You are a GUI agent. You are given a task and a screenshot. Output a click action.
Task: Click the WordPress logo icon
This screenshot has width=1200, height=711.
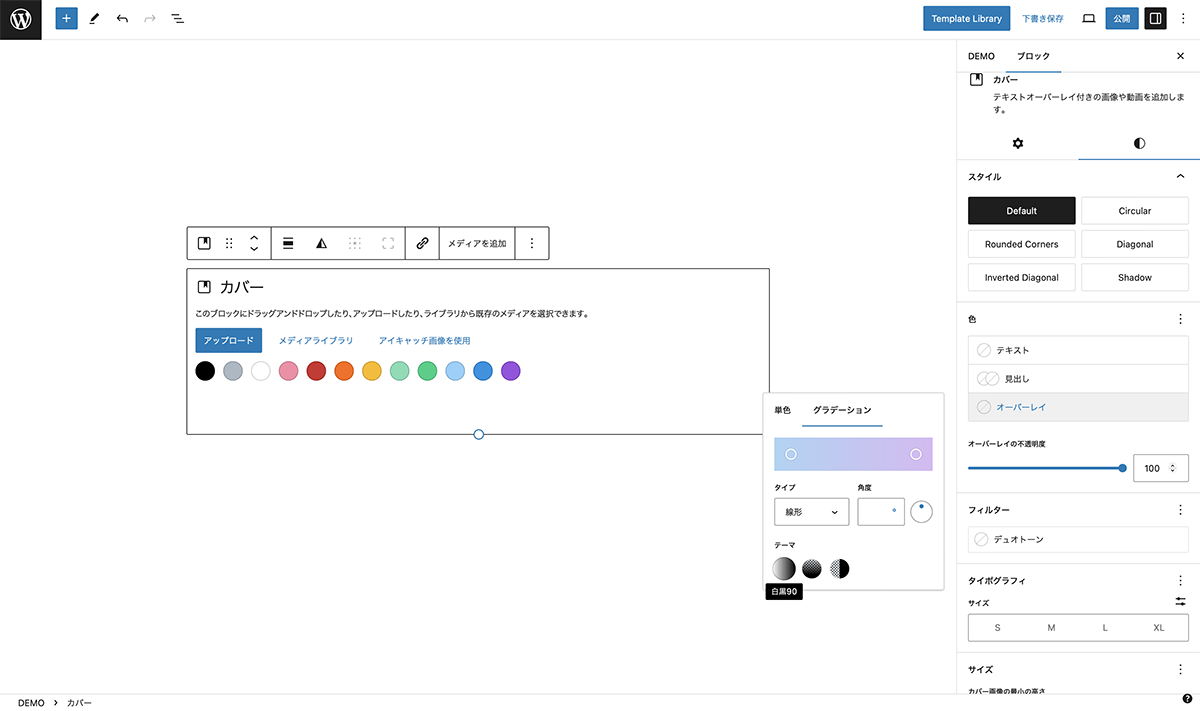click(x=20, y=19)
